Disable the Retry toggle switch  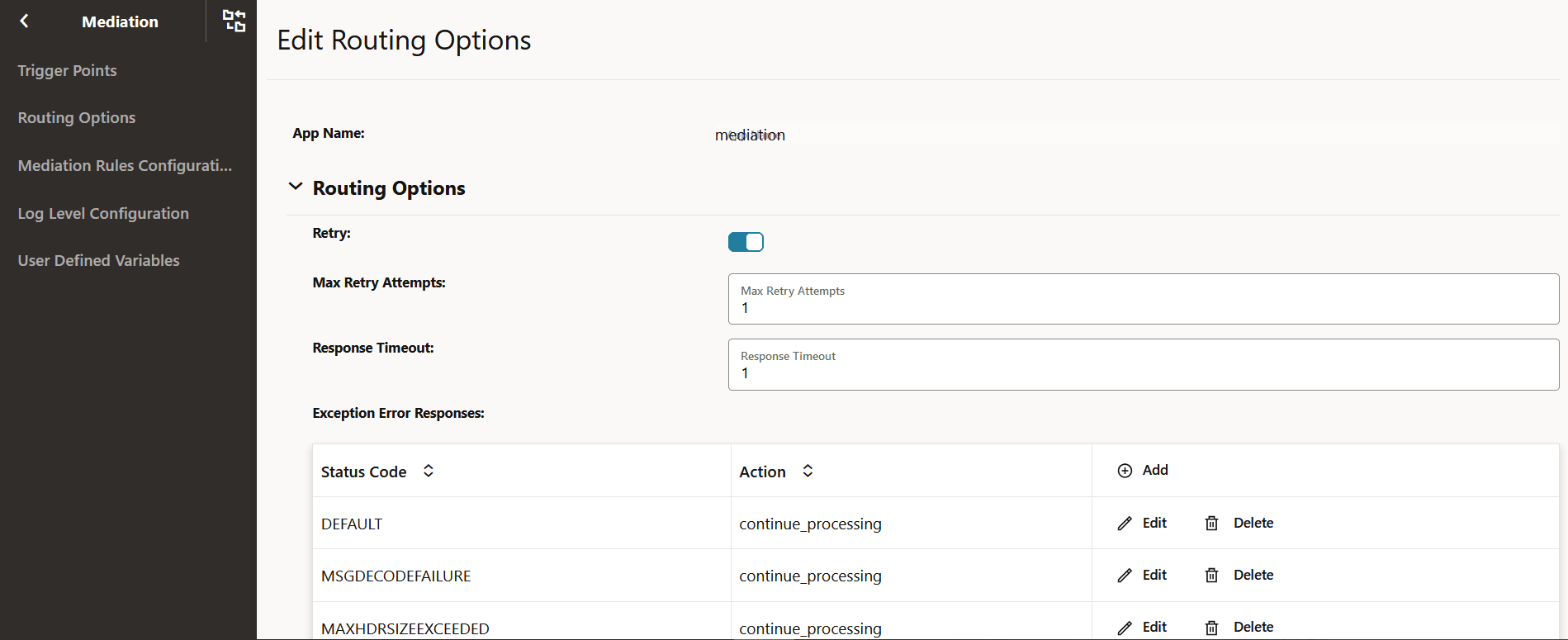pos(746,242)
